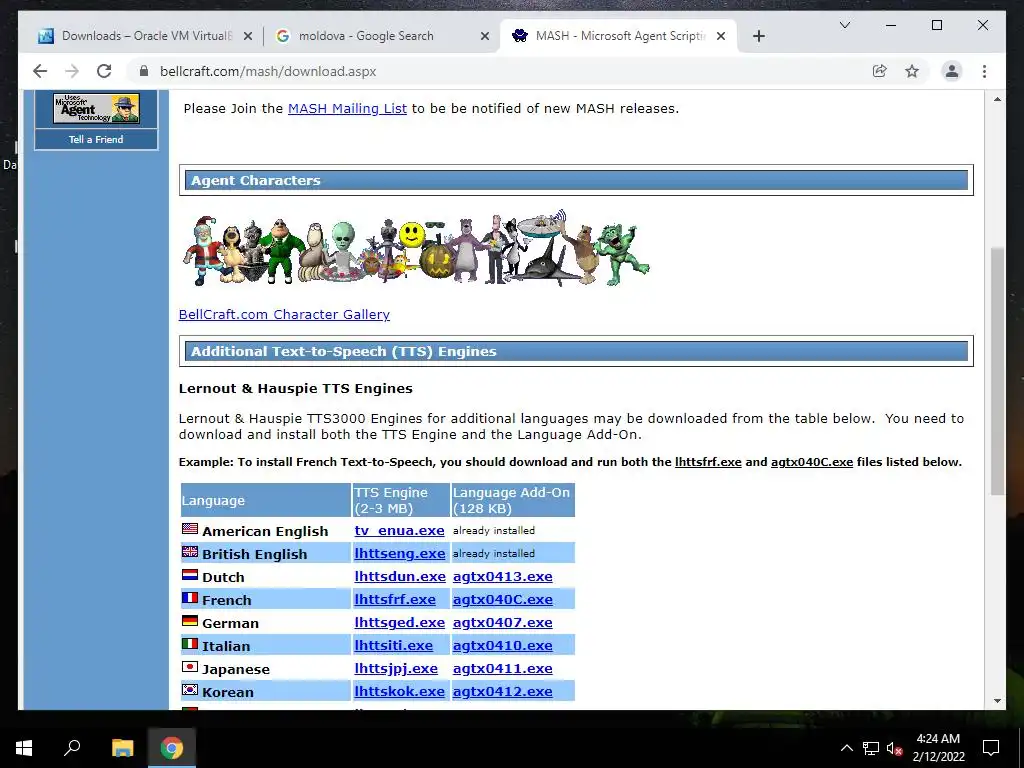Click the French flag icon
Viewport: 1024px width, 768px height.
190,598
